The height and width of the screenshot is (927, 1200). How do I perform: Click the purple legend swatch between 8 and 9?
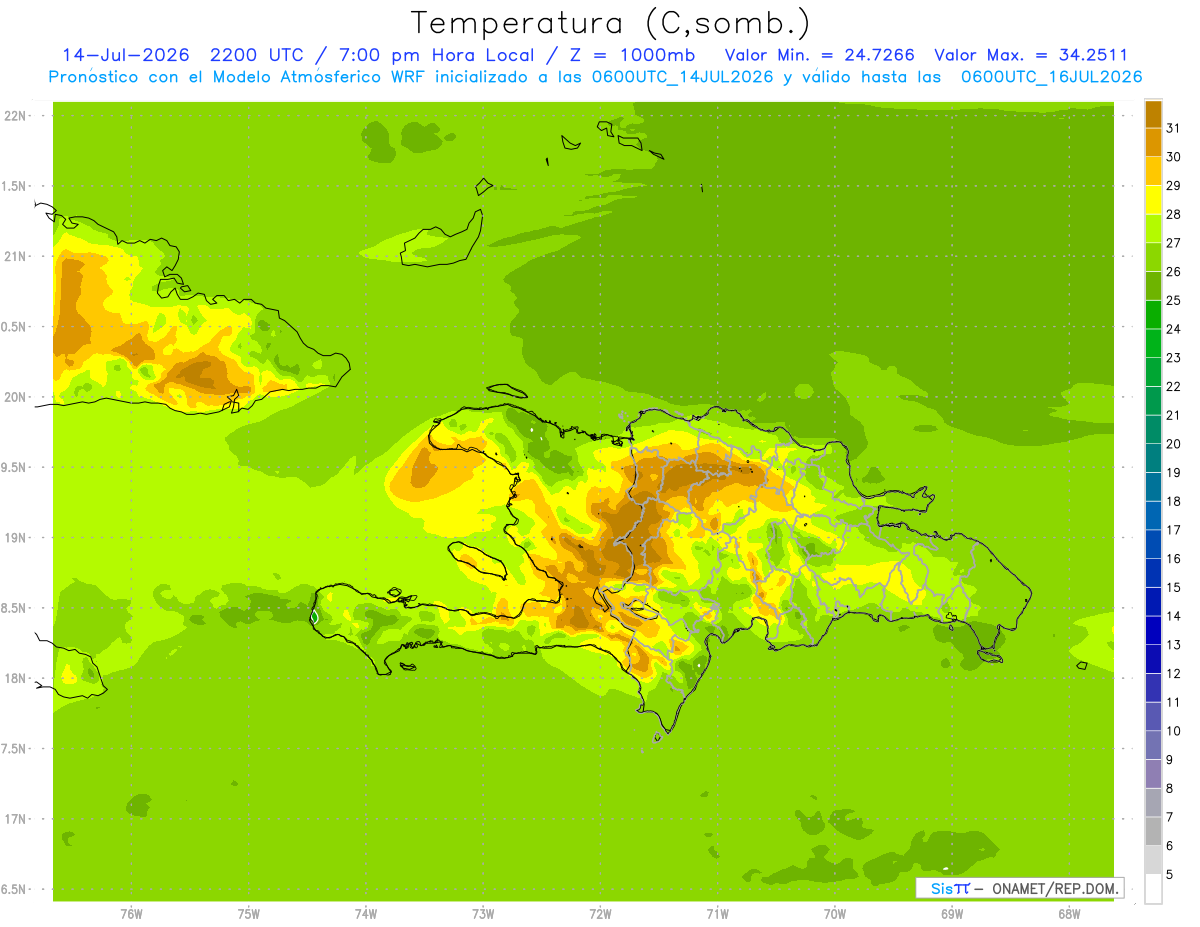click(1153, 774)
